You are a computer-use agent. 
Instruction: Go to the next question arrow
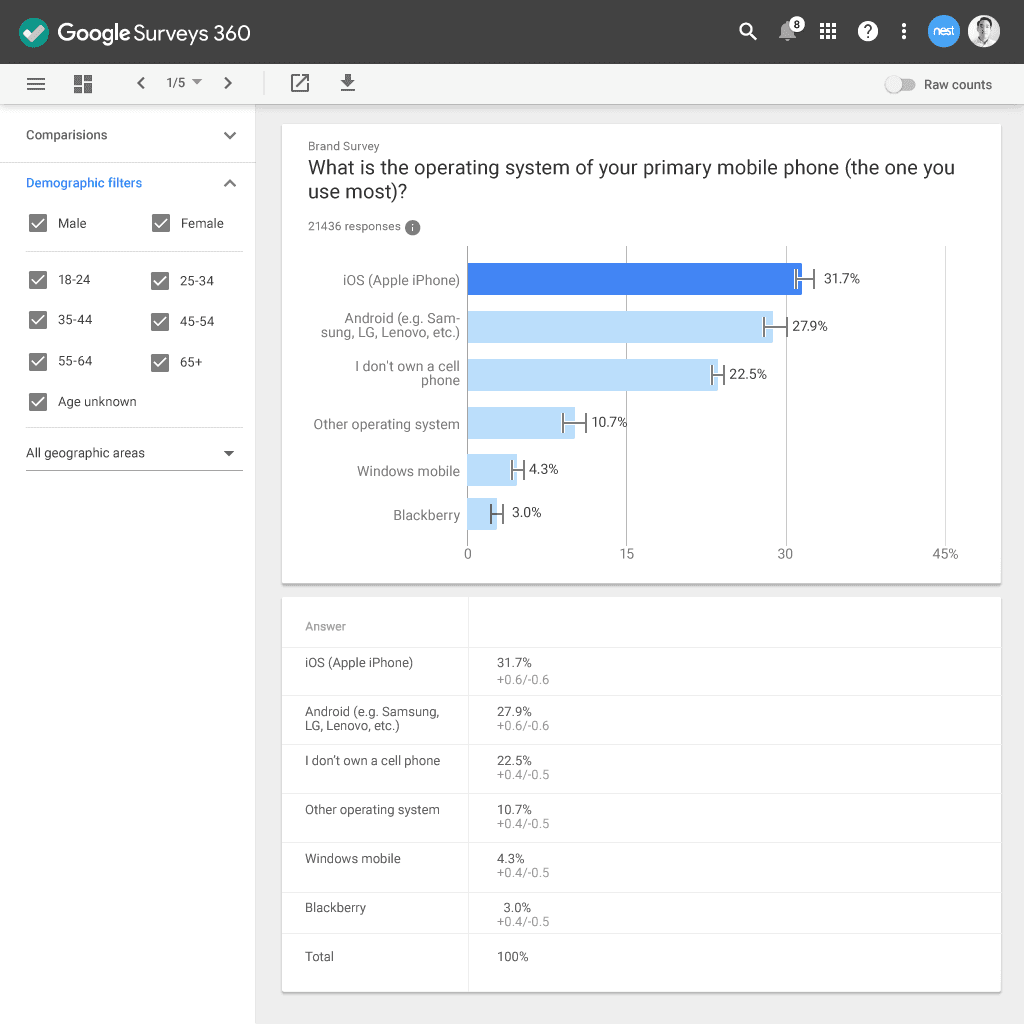(x=228, y=83)
